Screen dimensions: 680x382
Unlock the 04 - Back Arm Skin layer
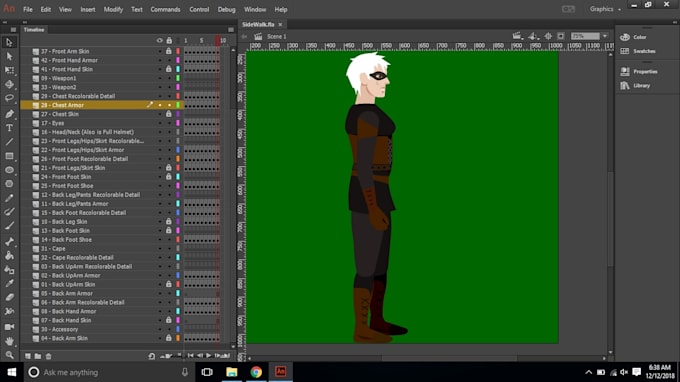tap(169, 338)
